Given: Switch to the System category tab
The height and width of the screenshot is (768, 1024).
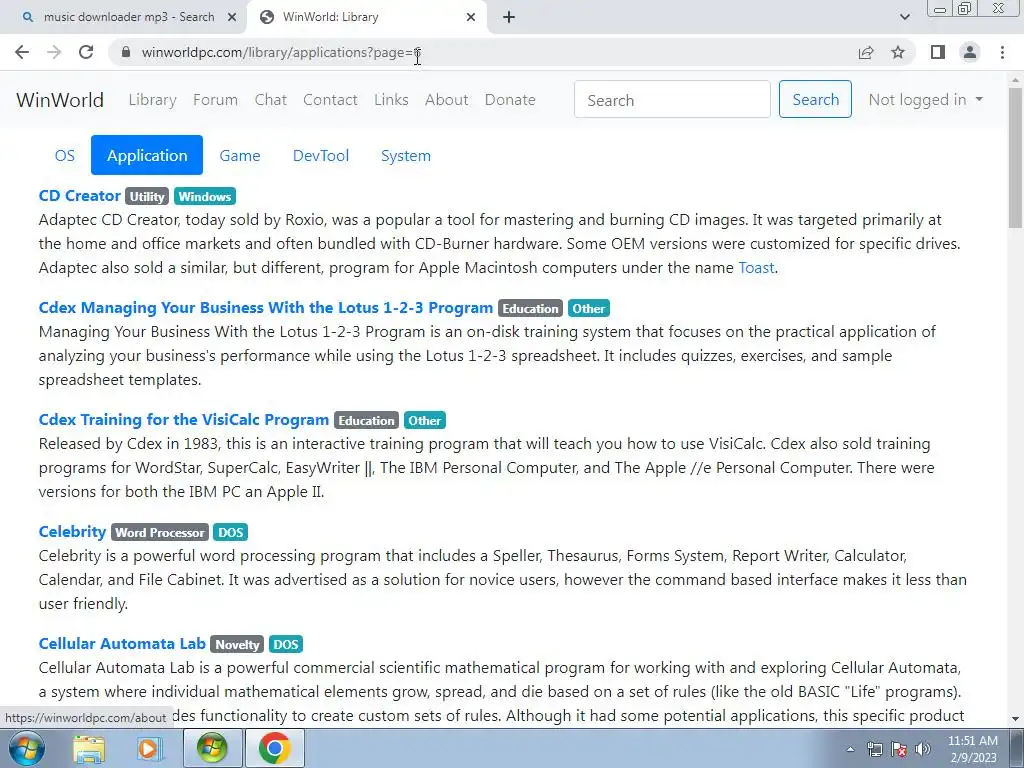Looking at the screenshot, I should coord(406,155).
